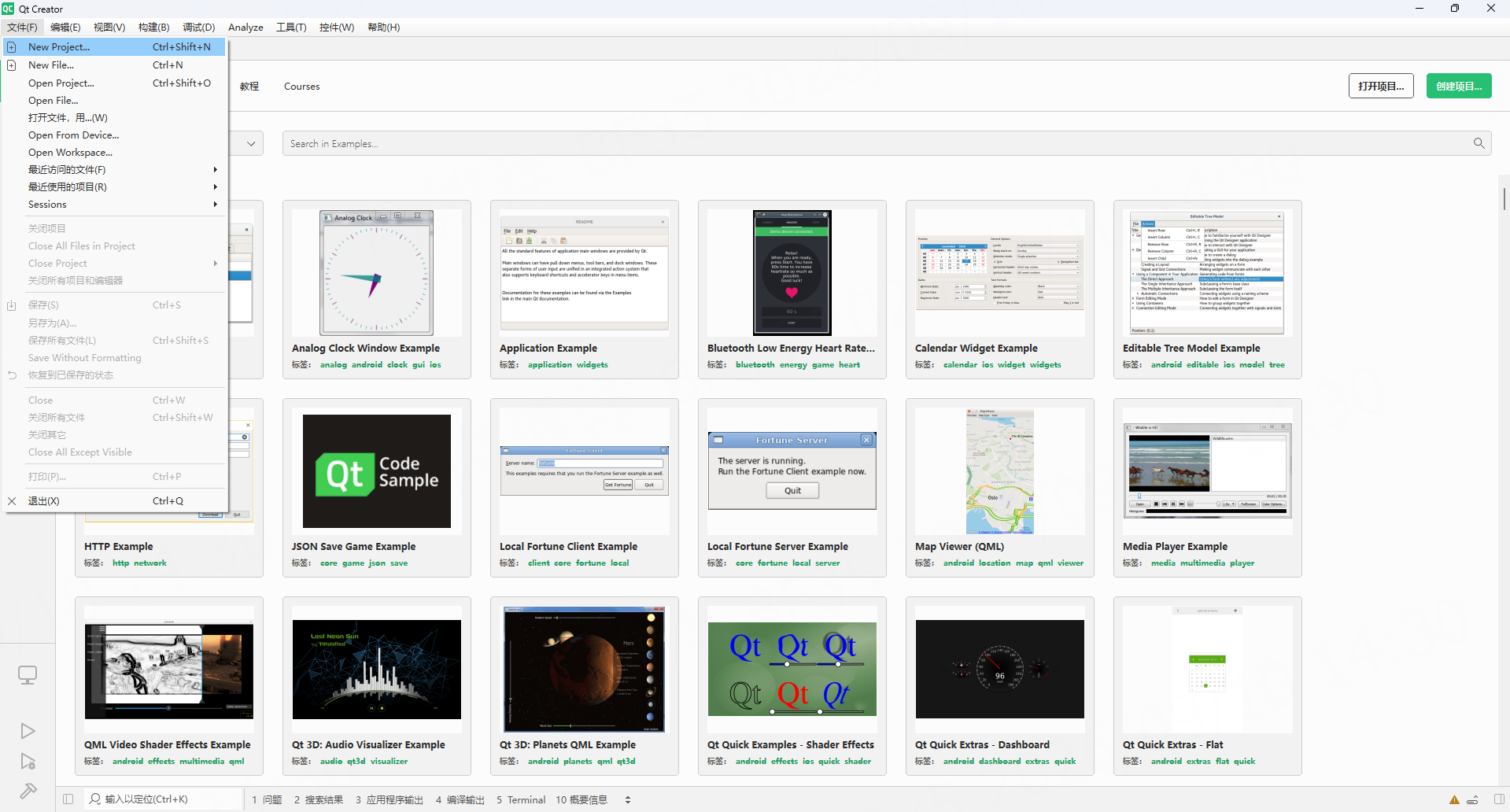Select the 打开文件，用... menu entry

[115, 118]
